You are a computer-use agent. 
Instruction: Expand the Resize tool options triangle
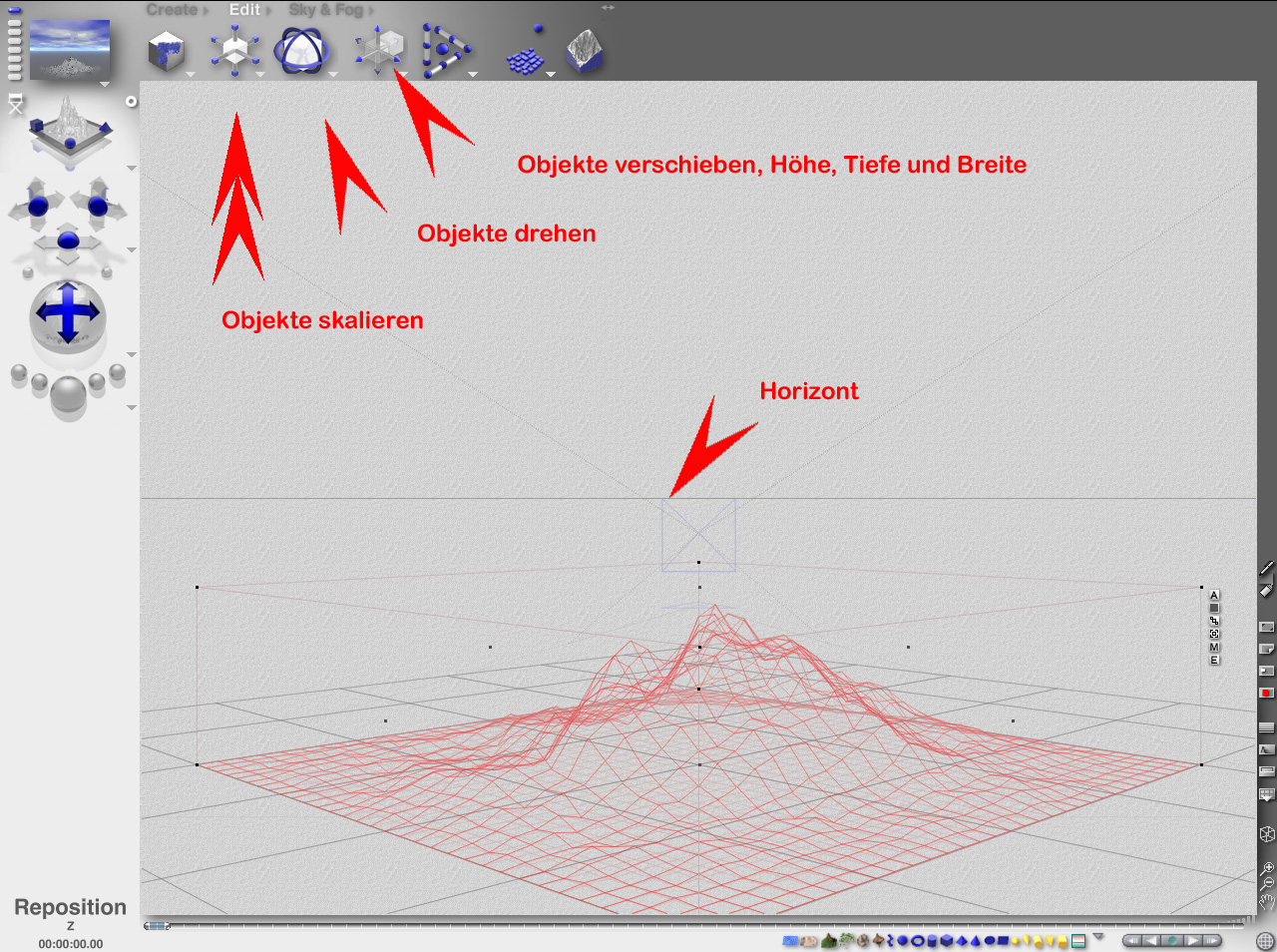tap(260, 75)
